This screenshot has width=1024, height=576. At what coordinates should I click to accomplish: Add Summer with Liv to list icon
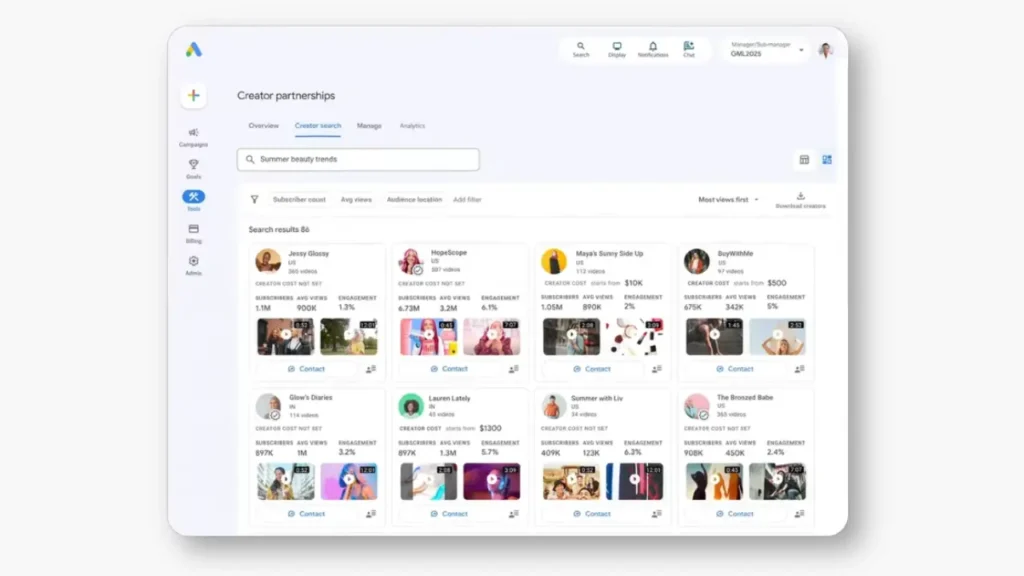pyautogui.click(x=656, y=514)
